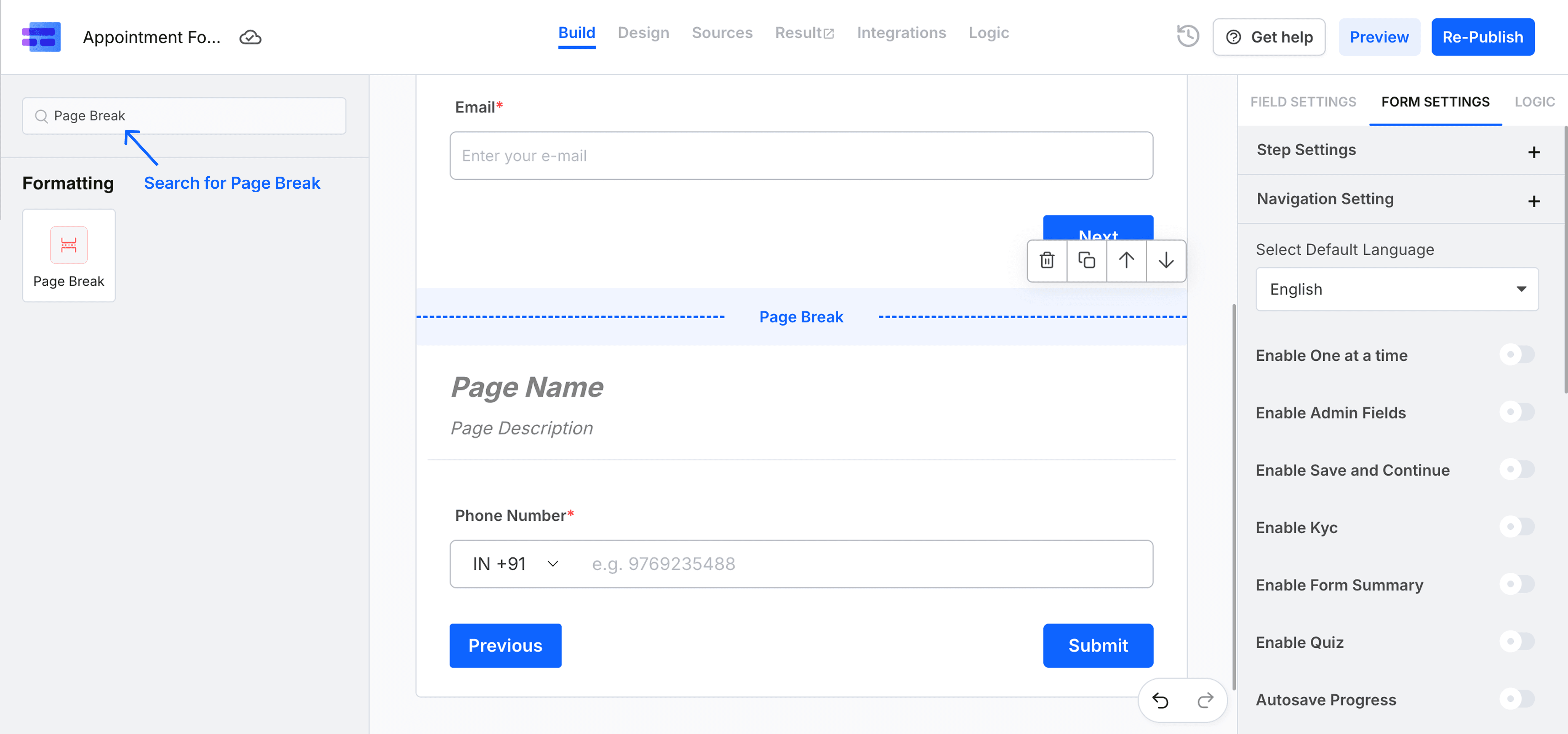Click the Appointment Fo... form title
This screenshot has width=1568, height=734.
pos(151,37)
